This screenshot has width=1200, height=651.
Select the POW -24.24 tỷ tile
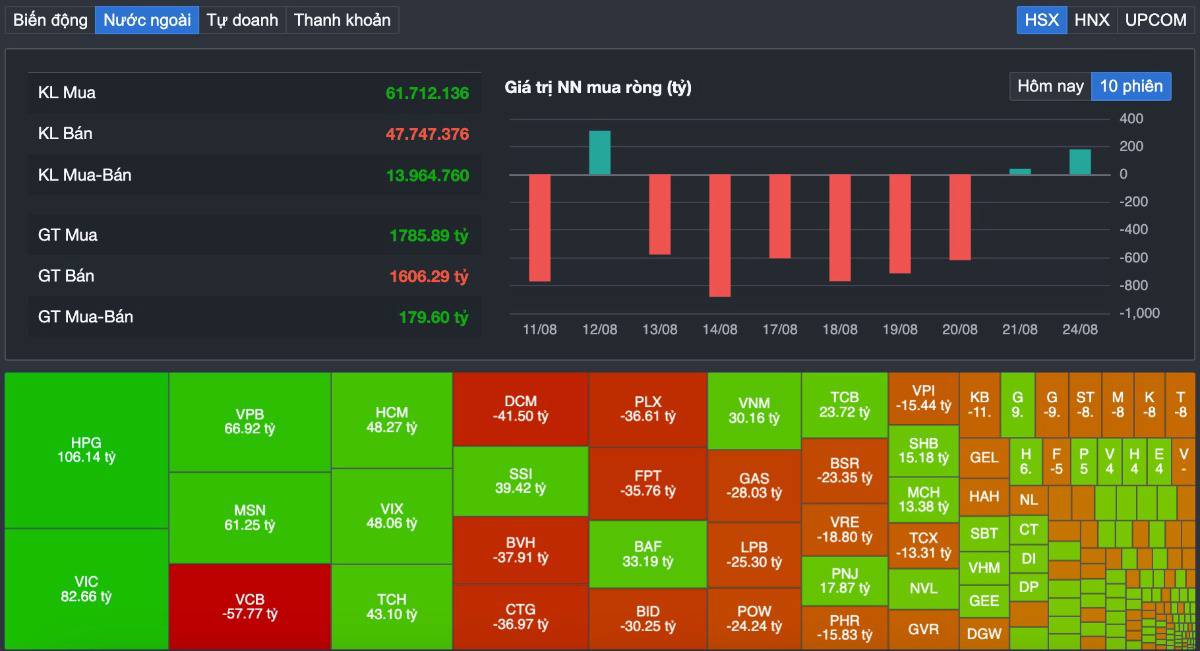click(x=755, y=619)
